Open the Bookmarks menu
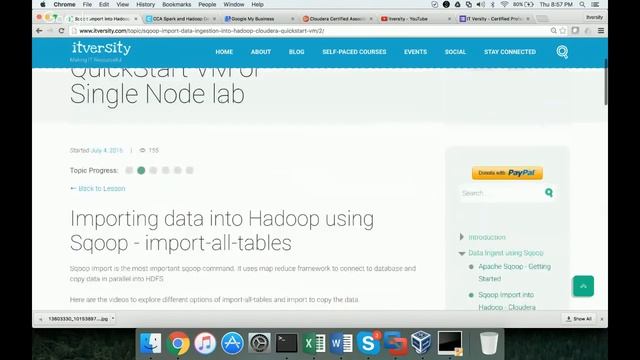Screen dimensions: 640x360 click(176, 4)
